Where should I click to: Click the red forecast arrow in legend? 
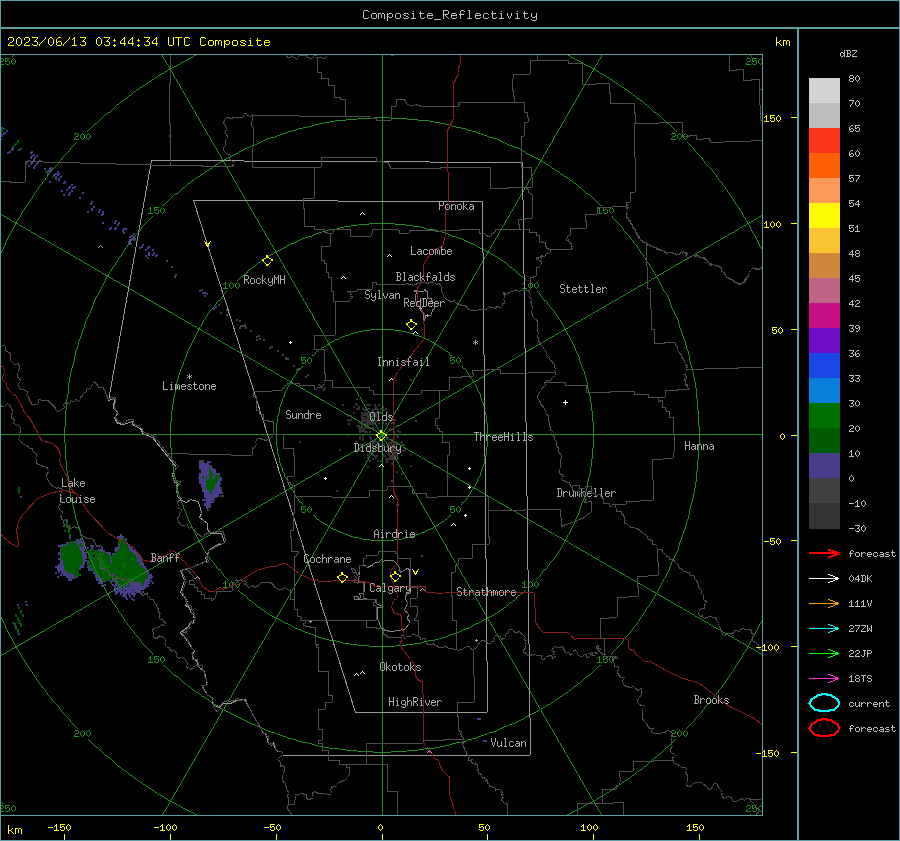[x=824, y=553]
